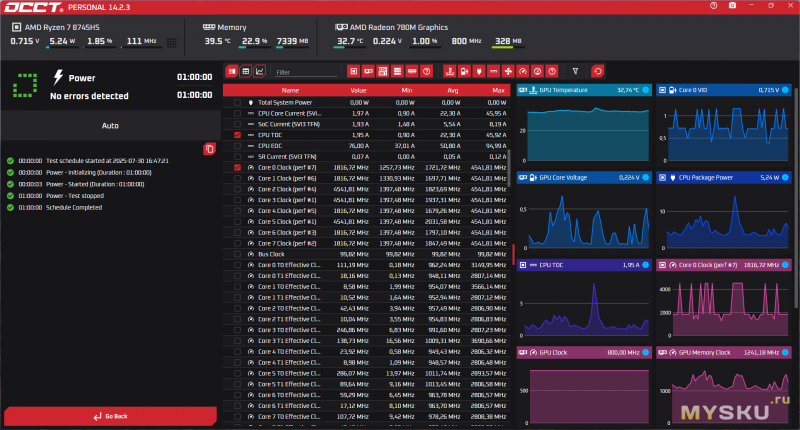Show info for CPU Package Power graph
The image size is (800, 430).
[785, 178]
